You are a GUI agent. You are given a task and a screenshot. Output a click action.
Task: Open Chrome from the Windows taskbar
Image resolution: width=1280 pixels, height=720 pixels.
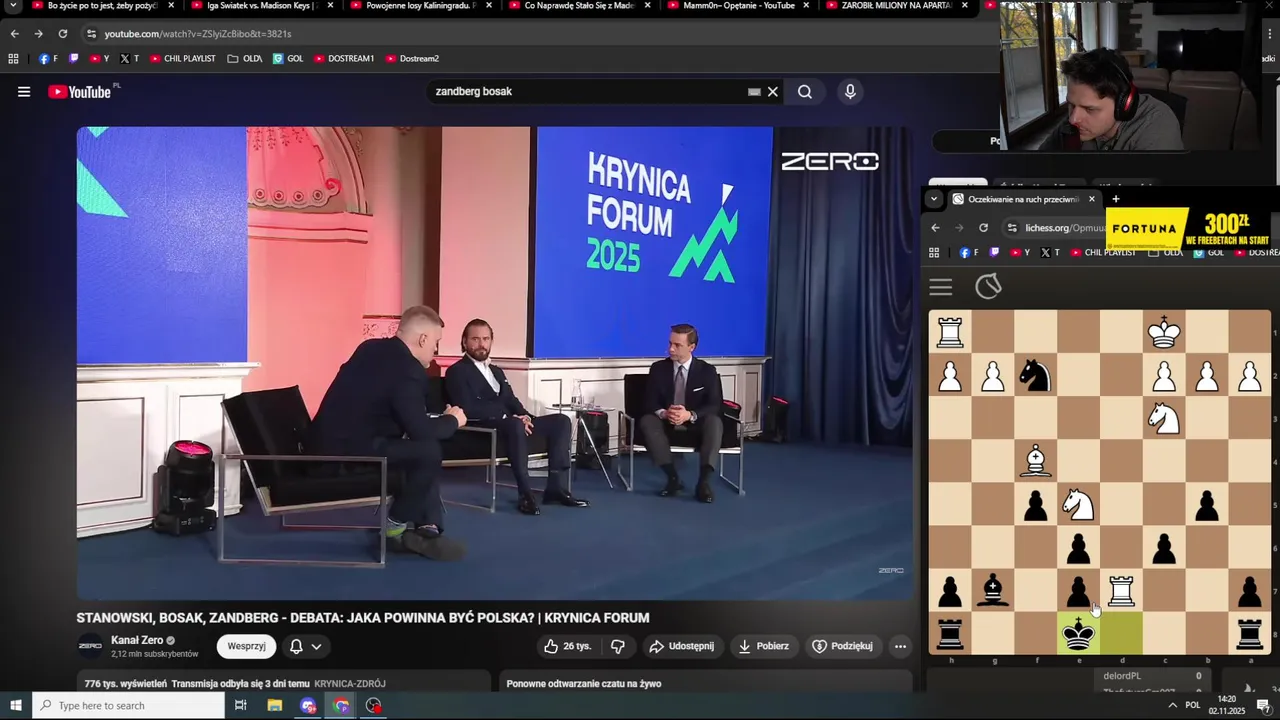pos(341,706)
